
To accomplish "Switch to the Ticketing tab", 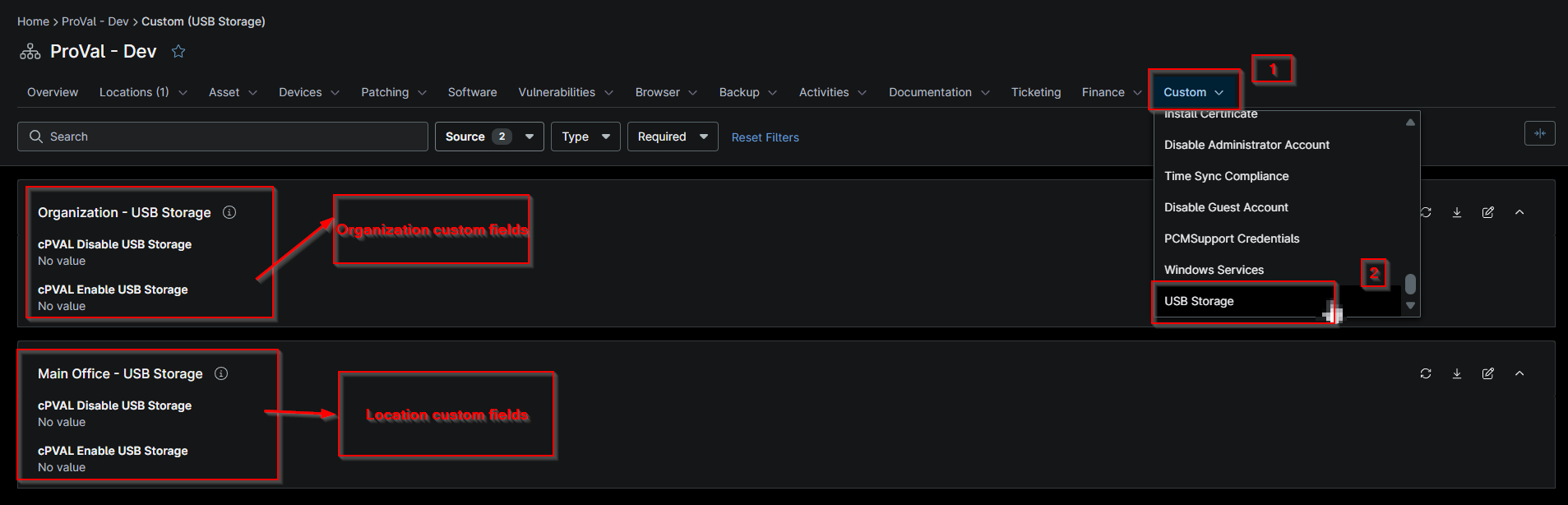I will pyautogui.click(x=1036, y=92).
